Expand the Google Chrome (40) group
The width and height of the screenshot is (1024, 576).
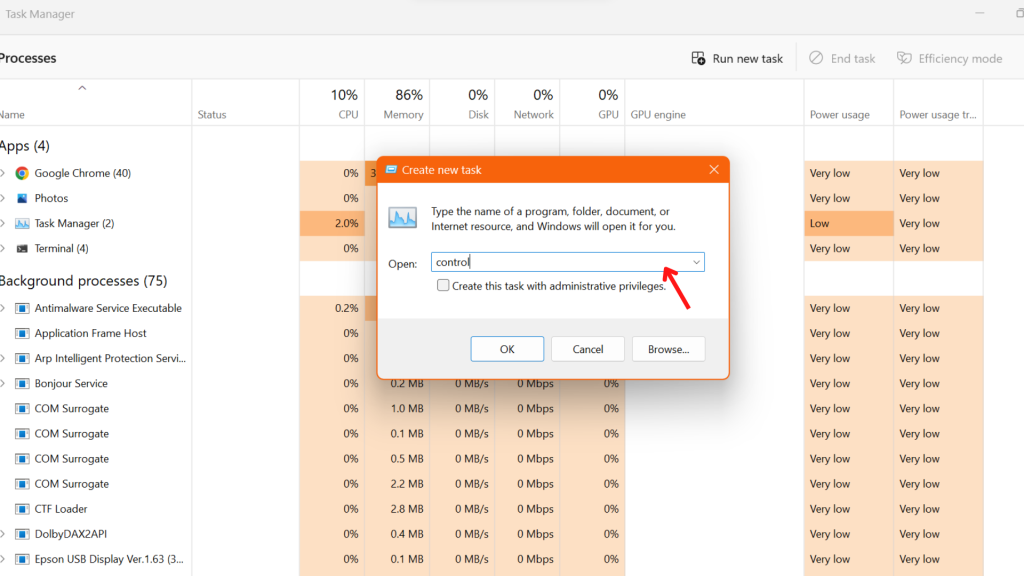point(3,173)
